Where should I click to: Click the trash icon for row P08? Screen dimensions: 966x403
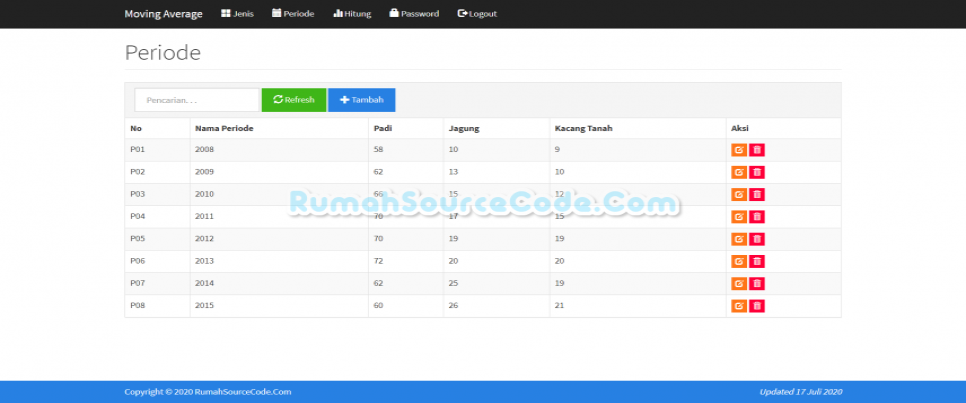(x=757, y=306)
